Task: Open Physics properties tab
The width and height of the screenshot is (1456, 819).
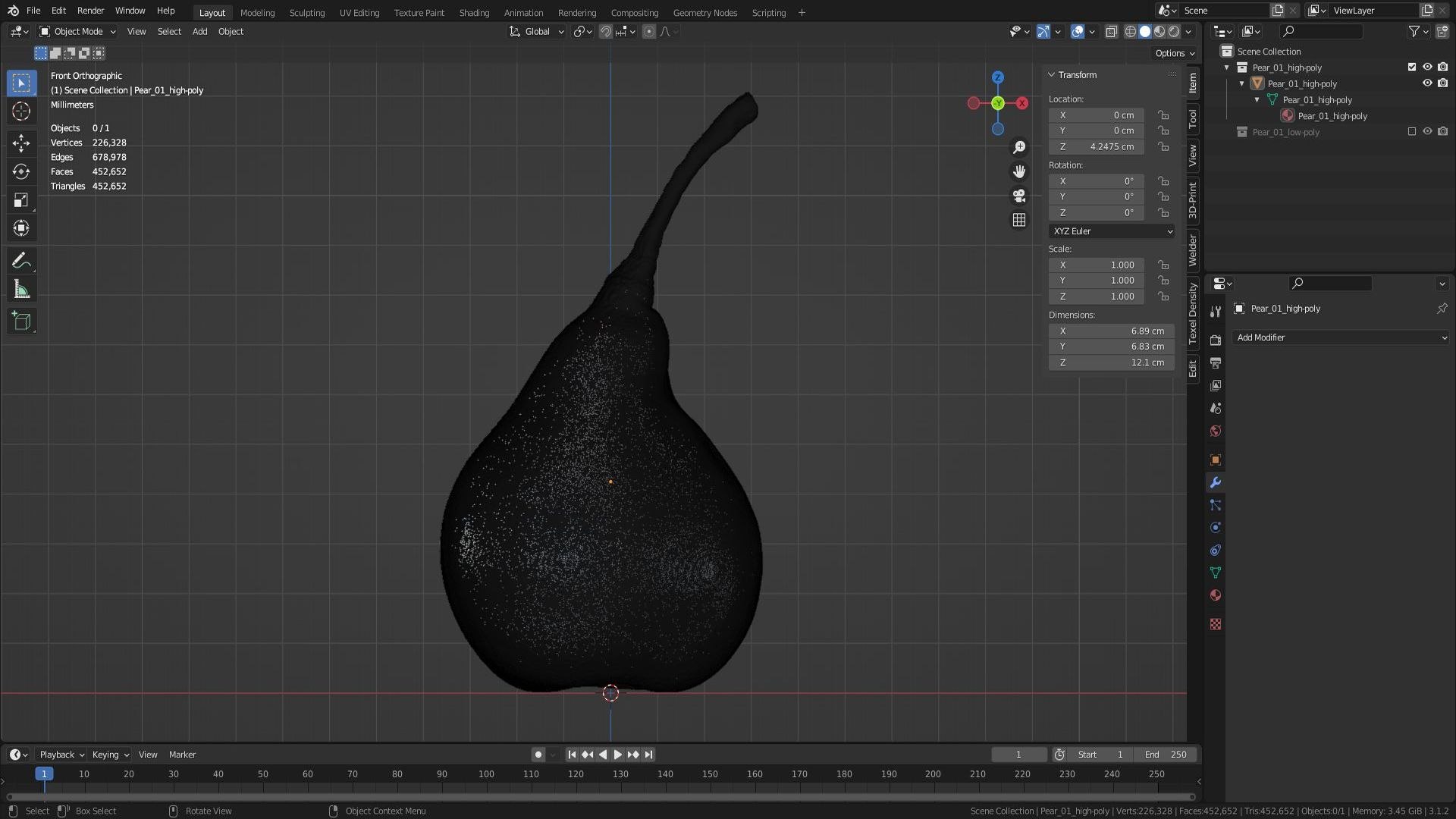Action: (1216, 528)
